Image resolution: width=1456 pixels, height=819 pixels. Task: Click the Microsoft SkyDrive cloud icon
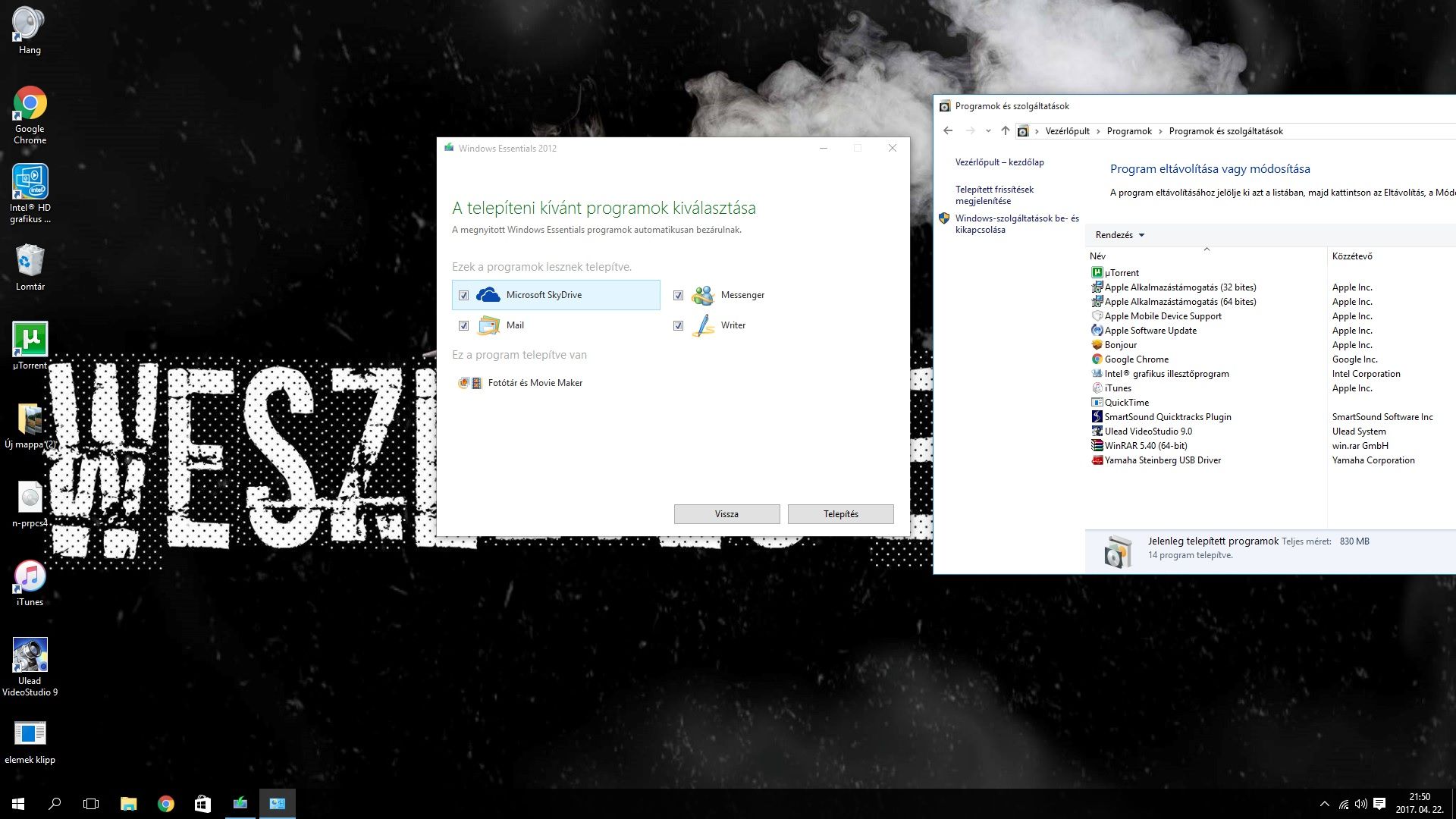tap(488, 295)
